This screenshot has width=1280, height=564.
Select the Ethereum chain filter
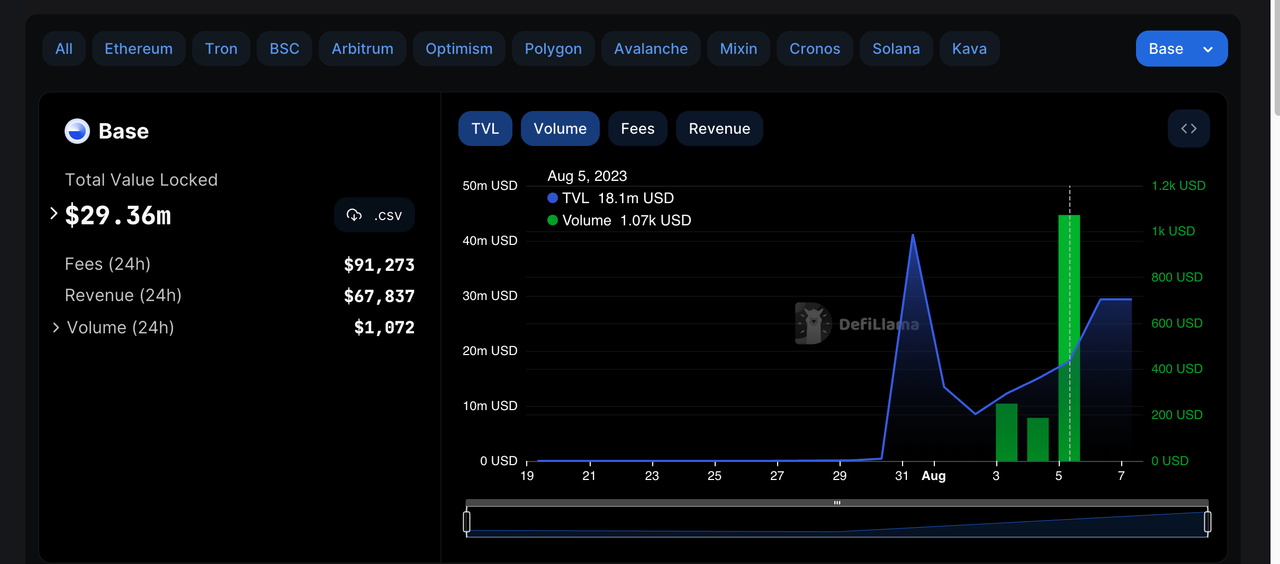[x=139, y=49]
